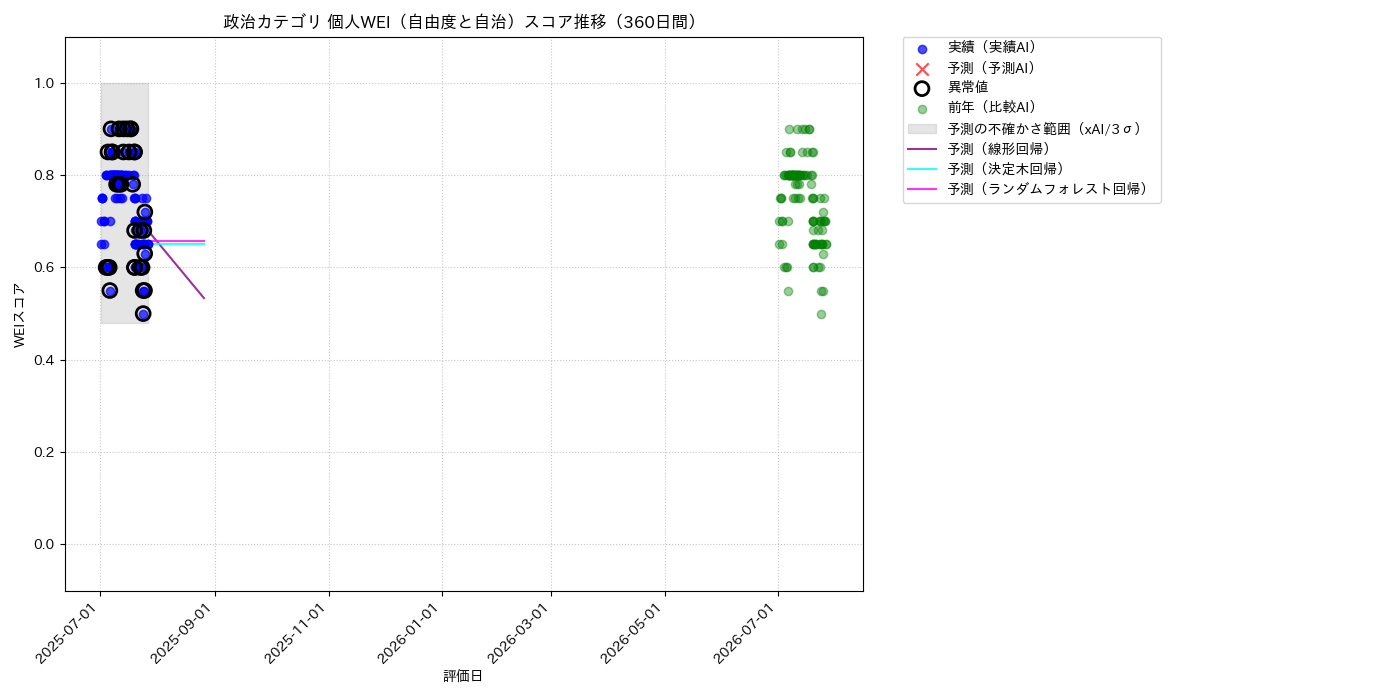Click the cyan 決定木回帰 legend line
The image size is (1400, 700).
(922, 169)
